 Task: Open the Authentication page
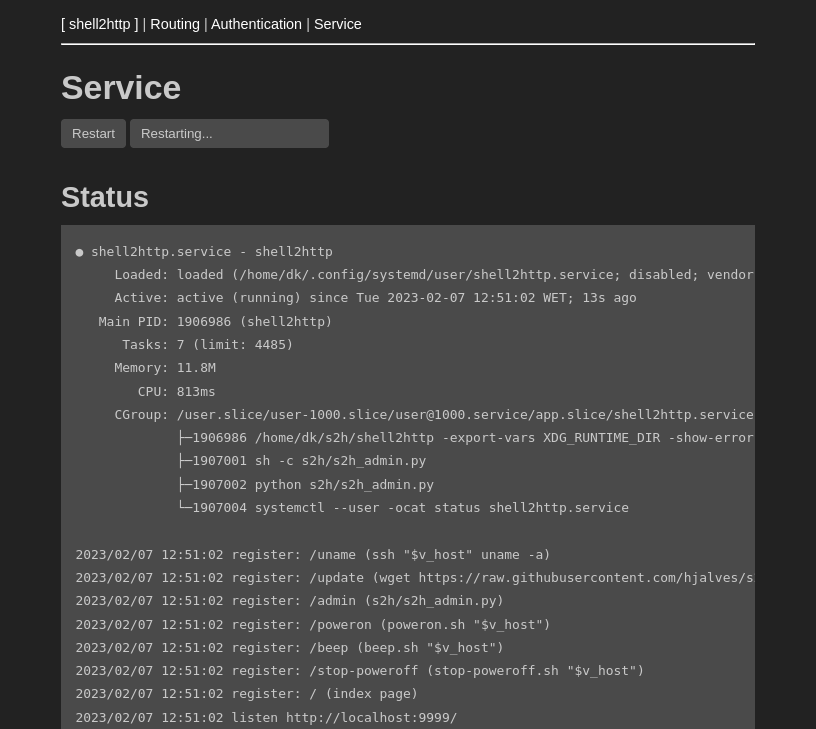[256, 24]
